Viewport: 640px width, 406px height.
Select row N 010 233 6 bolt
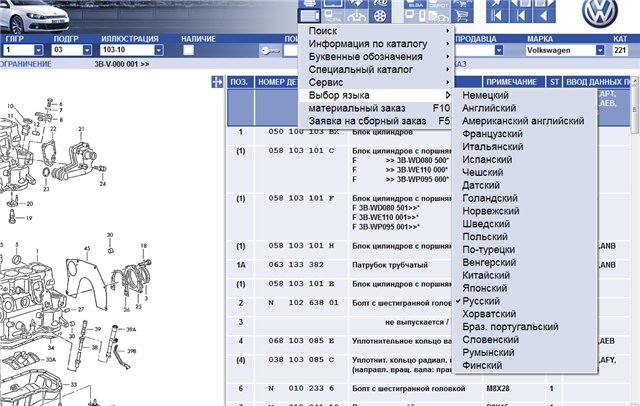429,388
